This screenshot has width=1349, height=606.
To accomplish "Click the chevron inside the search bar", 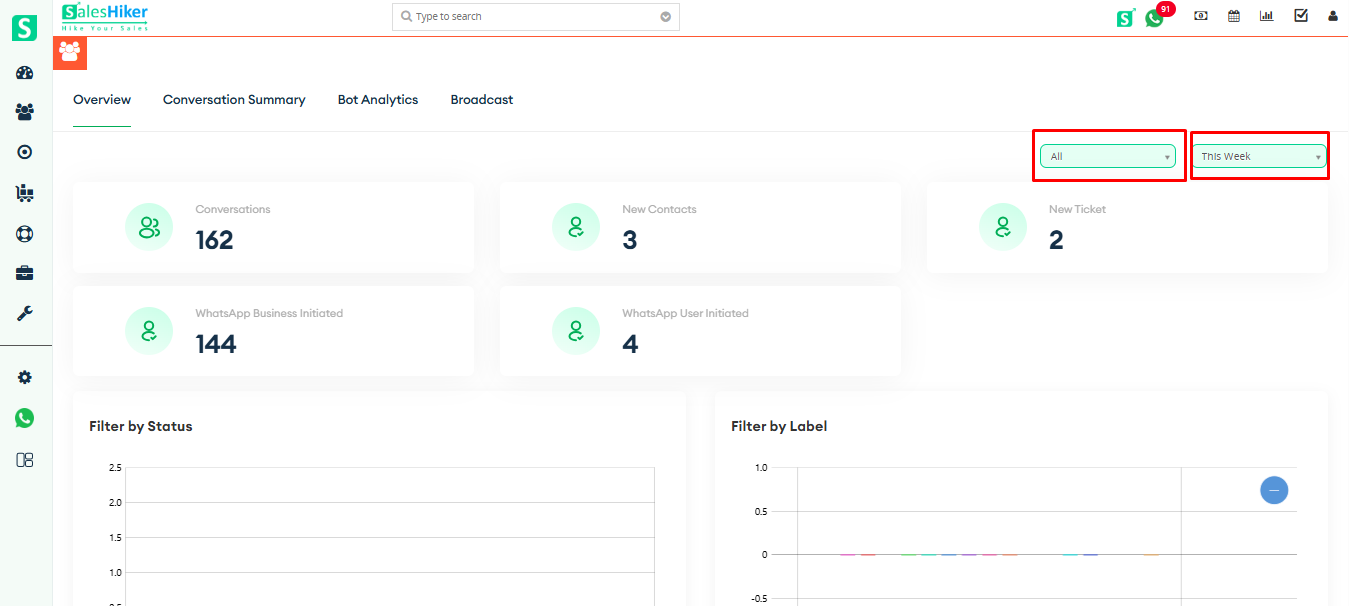I will point(665,17).
